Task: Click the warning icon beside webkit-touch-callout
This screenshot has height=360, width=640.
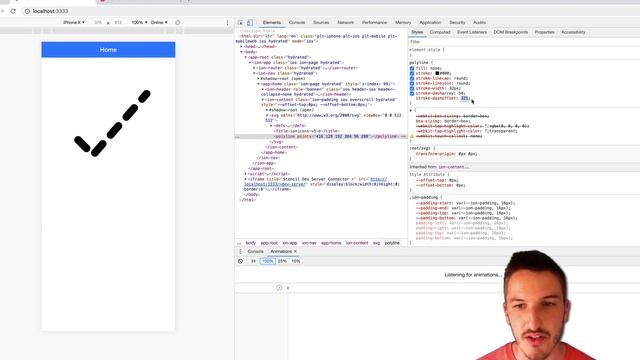Action: click(x=412, y=136)
